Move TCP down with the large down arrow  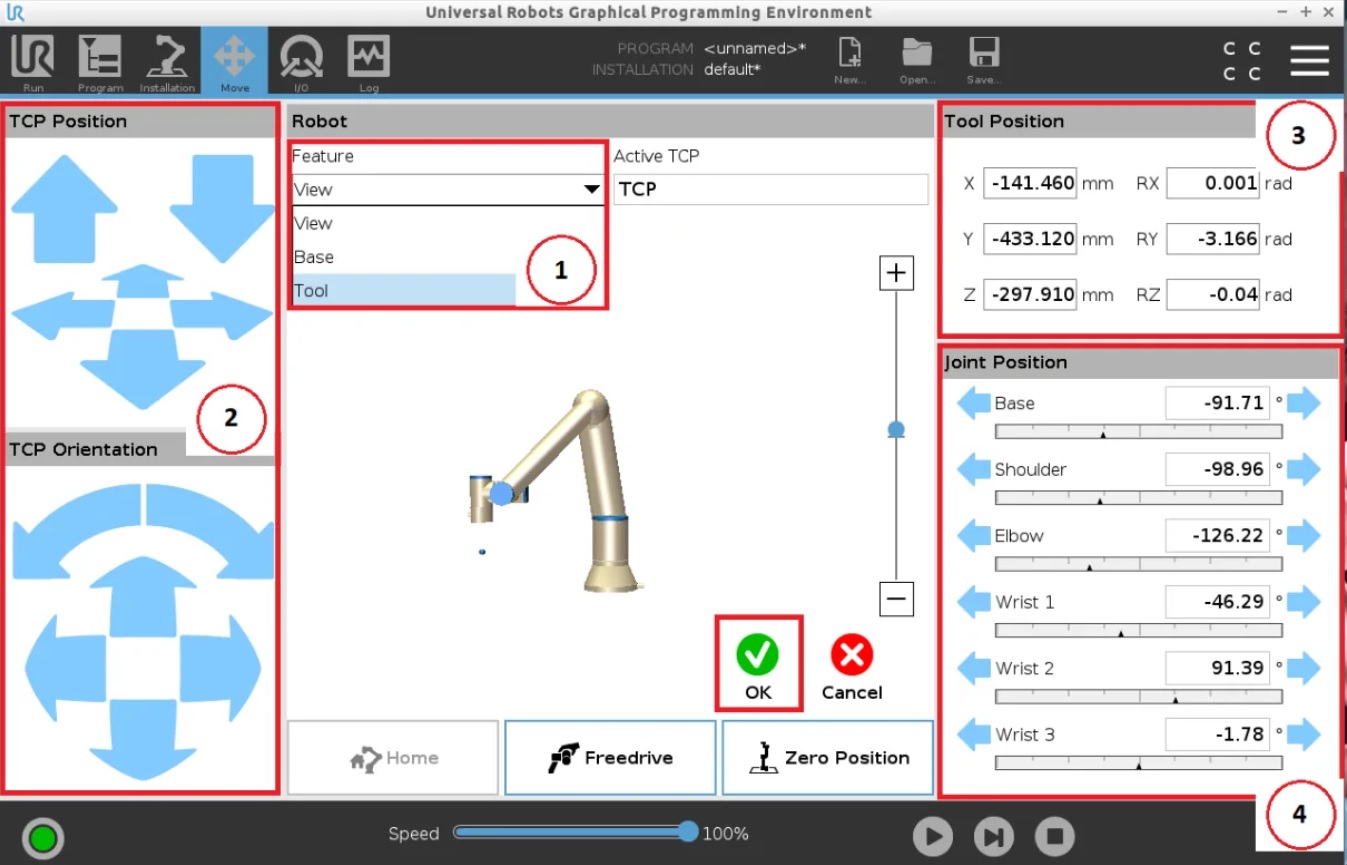(222, 209)
